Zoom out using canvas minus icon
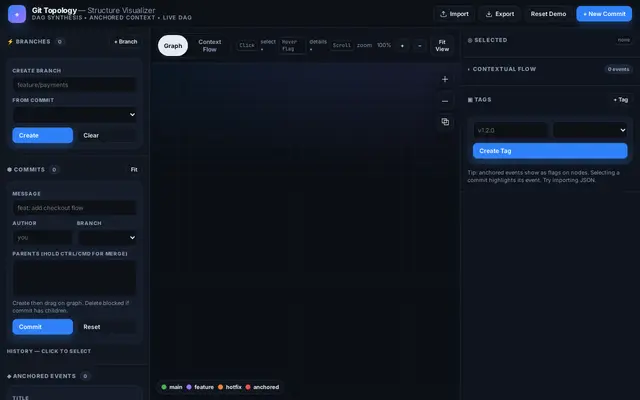Image resolution: width=640 pixels, height=400 pixels. pyautogui.click(x=445, y=101)
